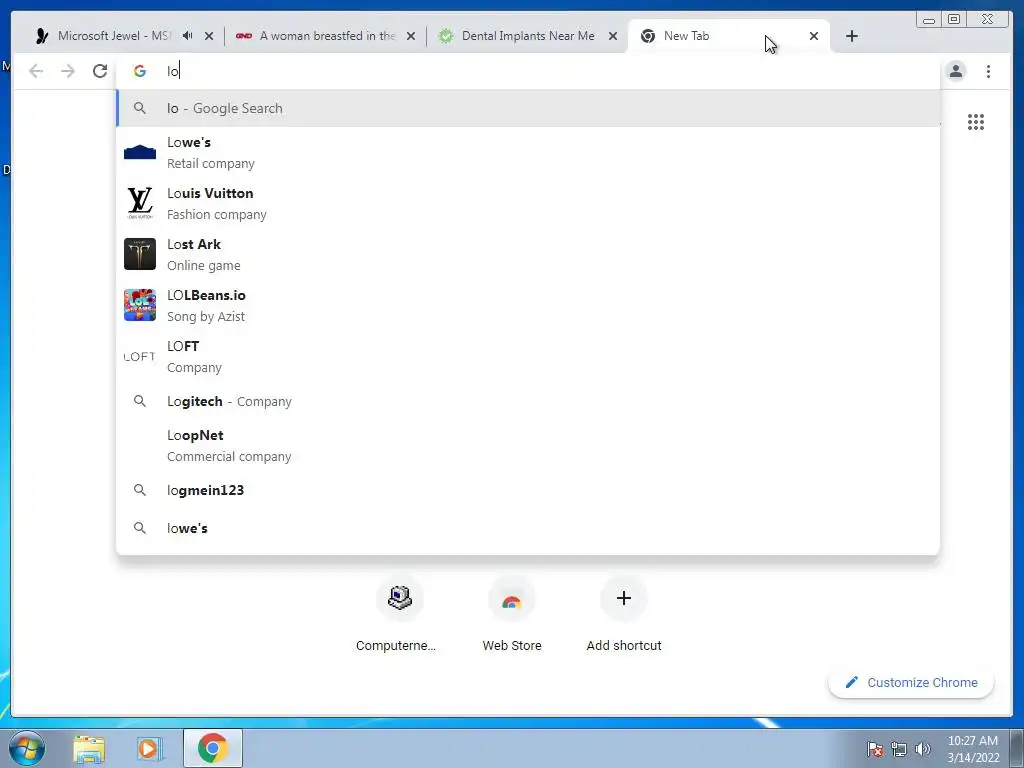Click the Customize Chrome button

911,682
